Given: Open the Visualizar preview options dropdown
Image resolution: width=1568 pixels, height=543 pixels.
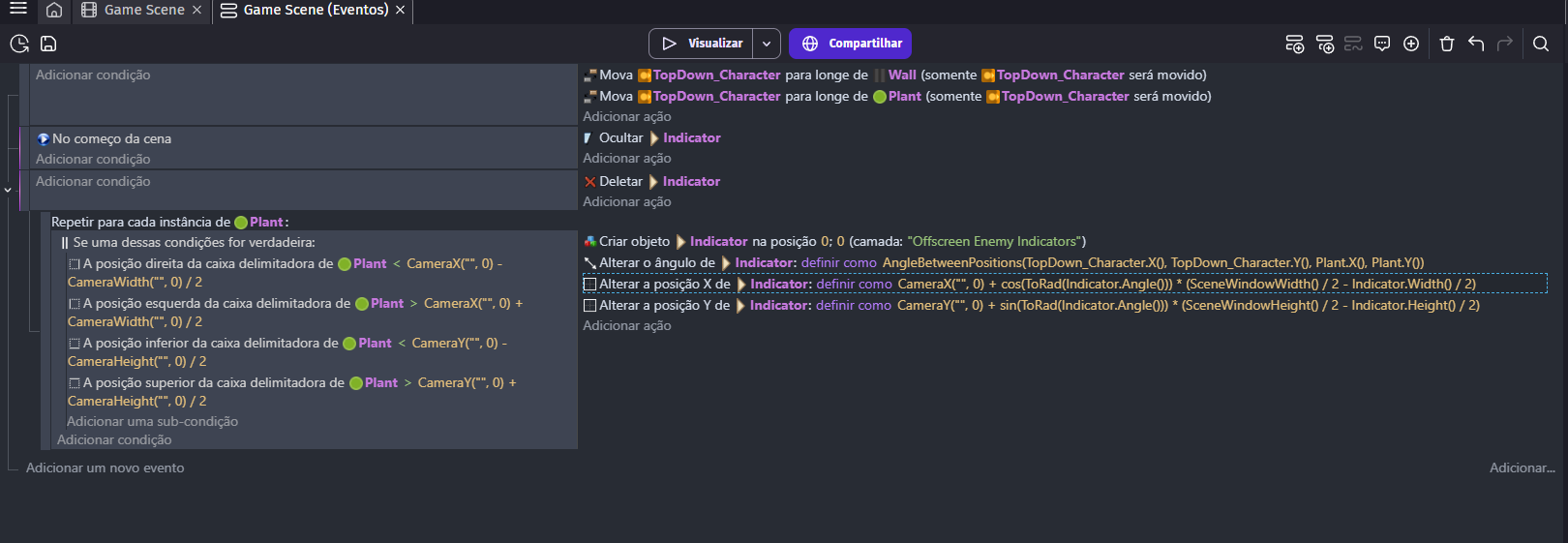Looking at the screenshot, I should 766,44.
